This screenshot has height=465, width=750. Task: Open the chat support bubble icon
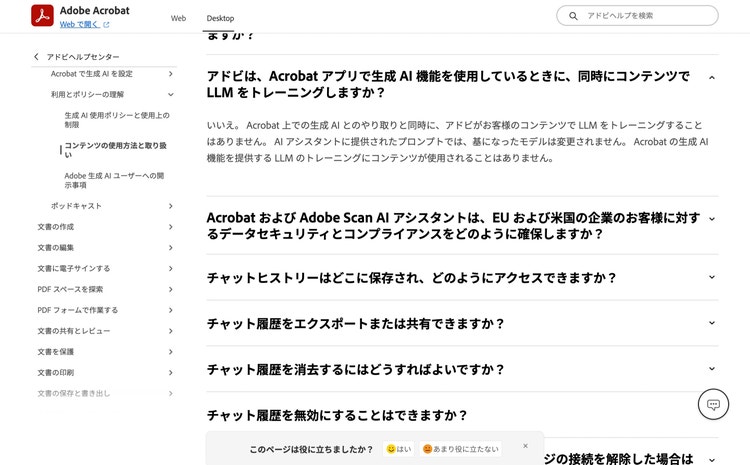[x=713, y=404]
